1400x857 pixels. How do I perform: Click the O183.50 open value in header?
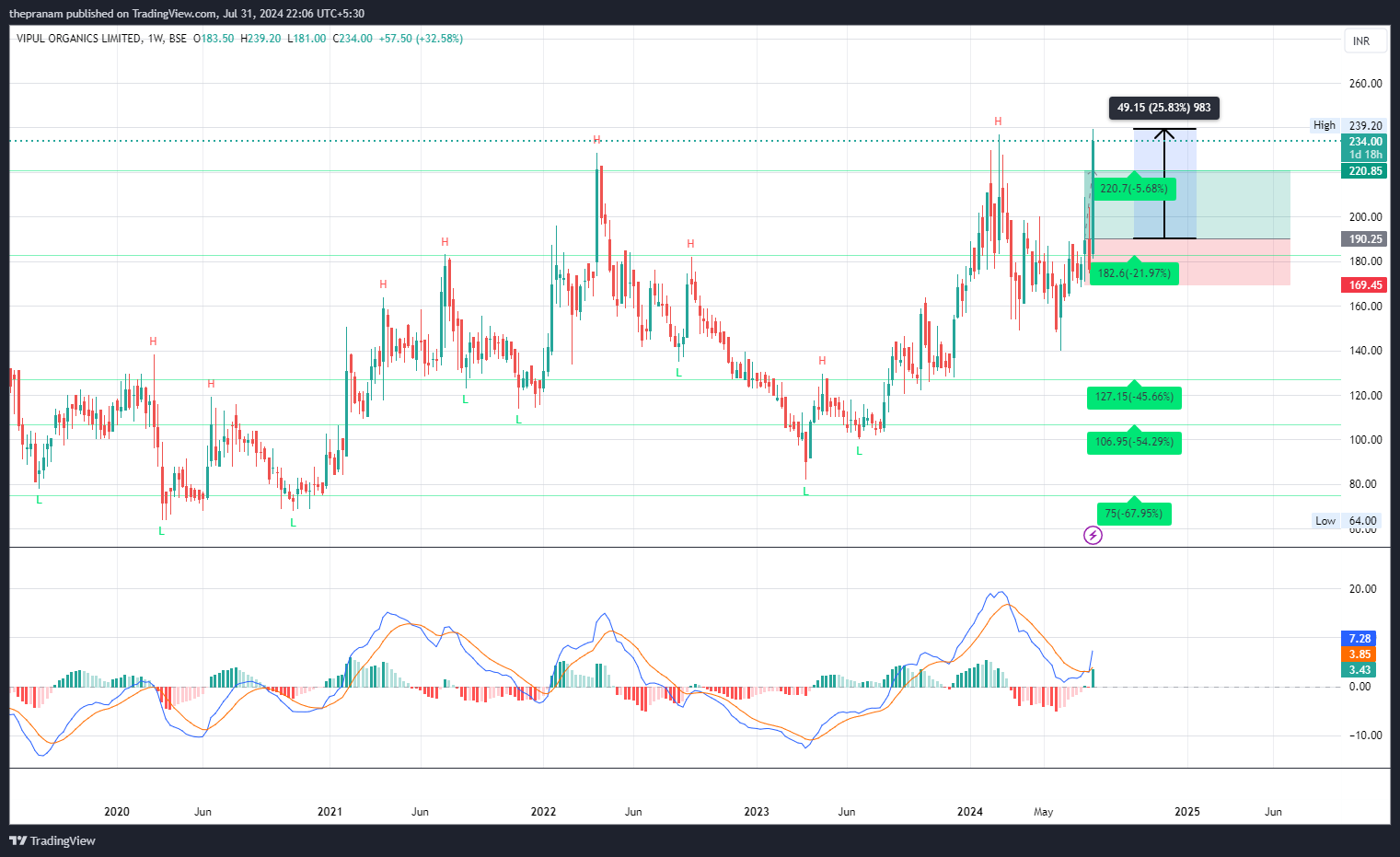(x=214, y=39)
